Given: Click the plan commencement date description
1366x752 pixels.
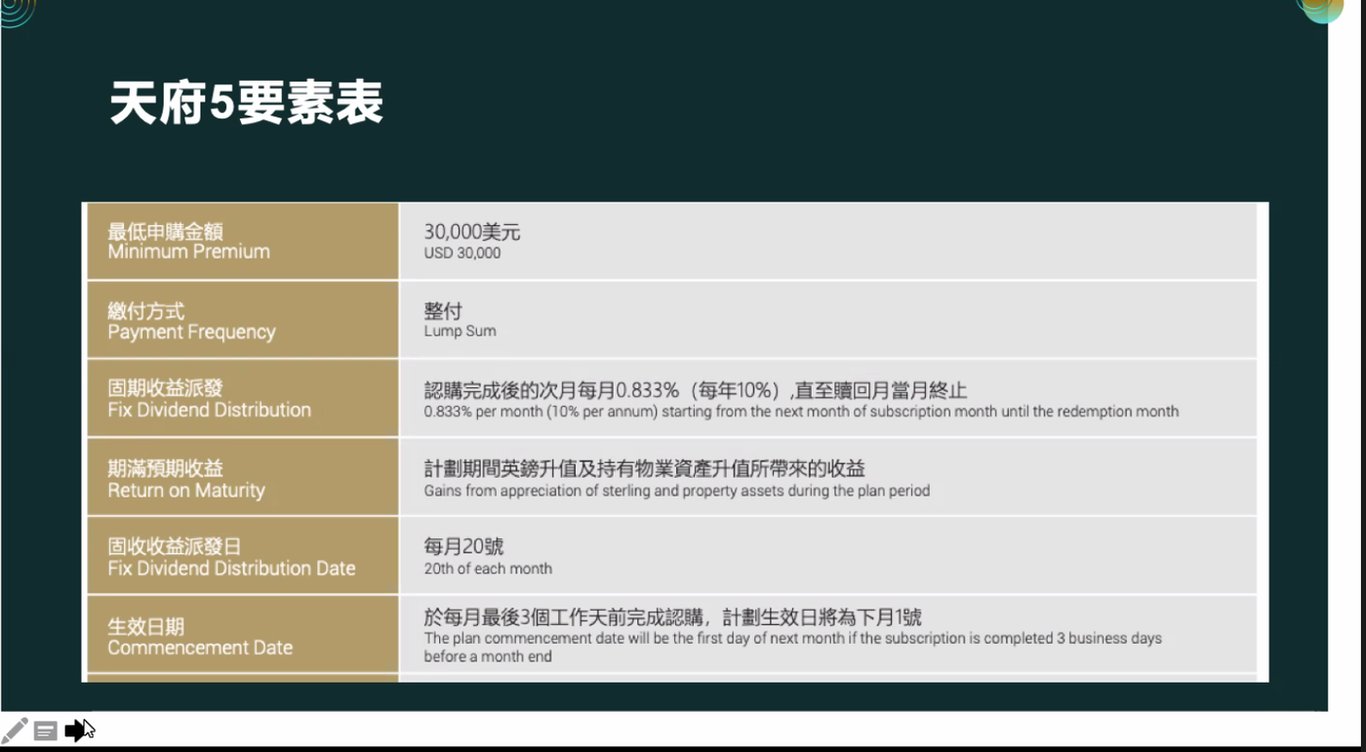Looking at the screenshot, I should tap(793, 647).
